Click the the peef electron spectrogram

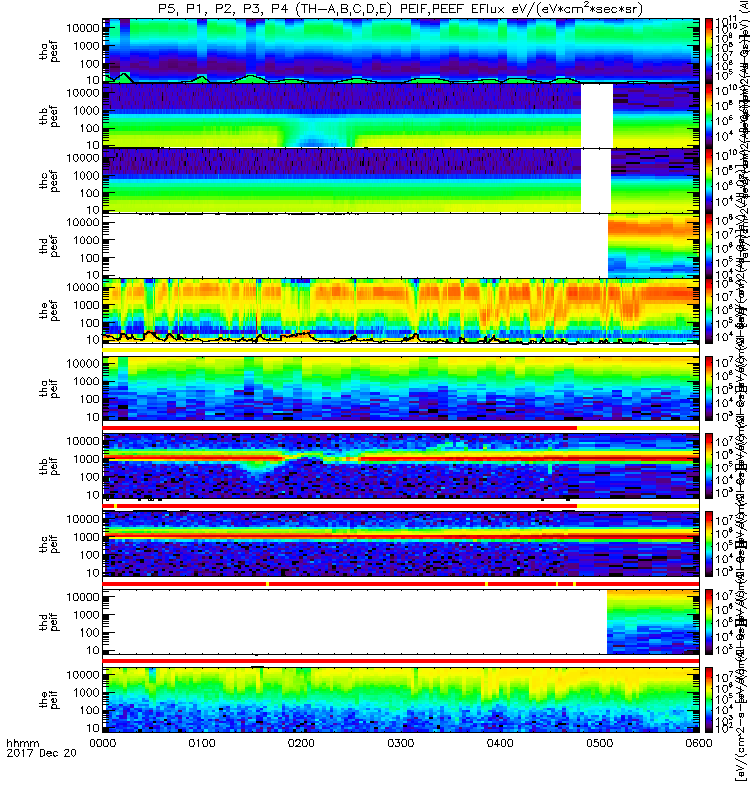click(401, 311)
